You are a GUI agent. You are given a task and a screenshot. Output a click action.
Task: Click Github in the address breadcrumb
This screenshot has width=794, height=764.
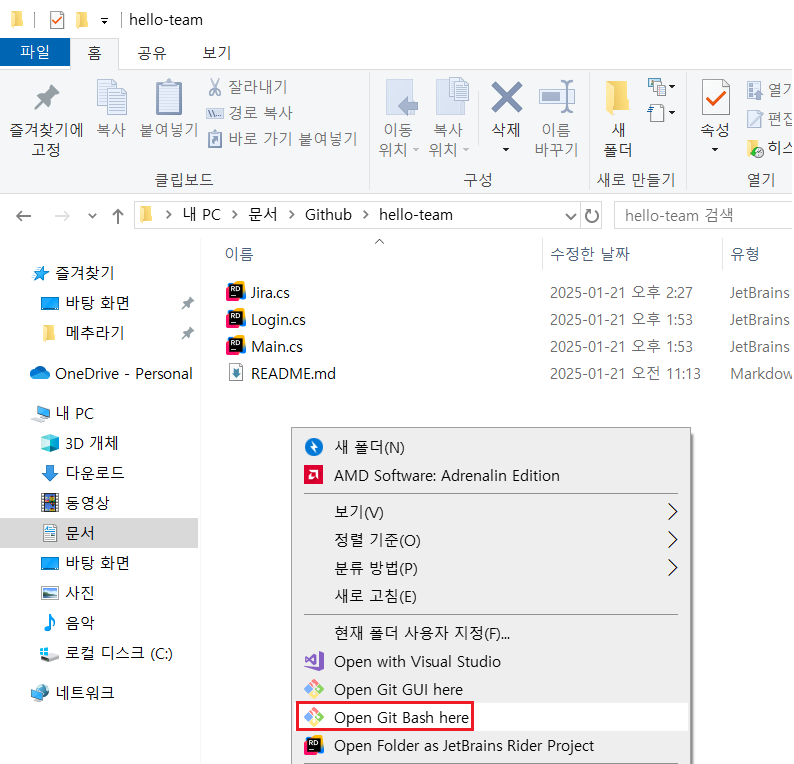click(328, 215)
